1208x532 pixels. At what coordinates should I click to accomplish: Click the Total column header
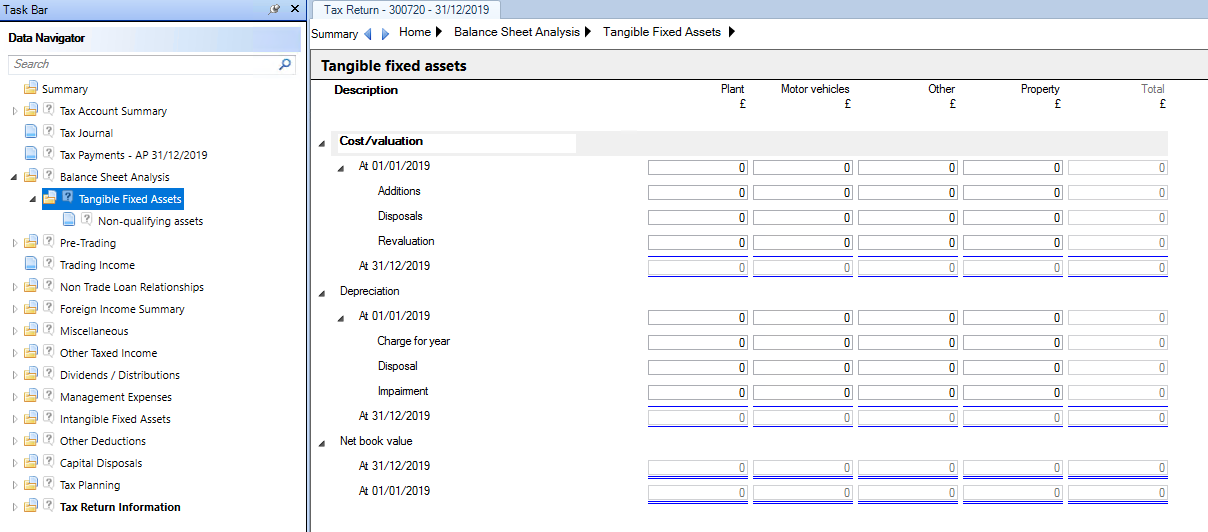(1153, 89)
